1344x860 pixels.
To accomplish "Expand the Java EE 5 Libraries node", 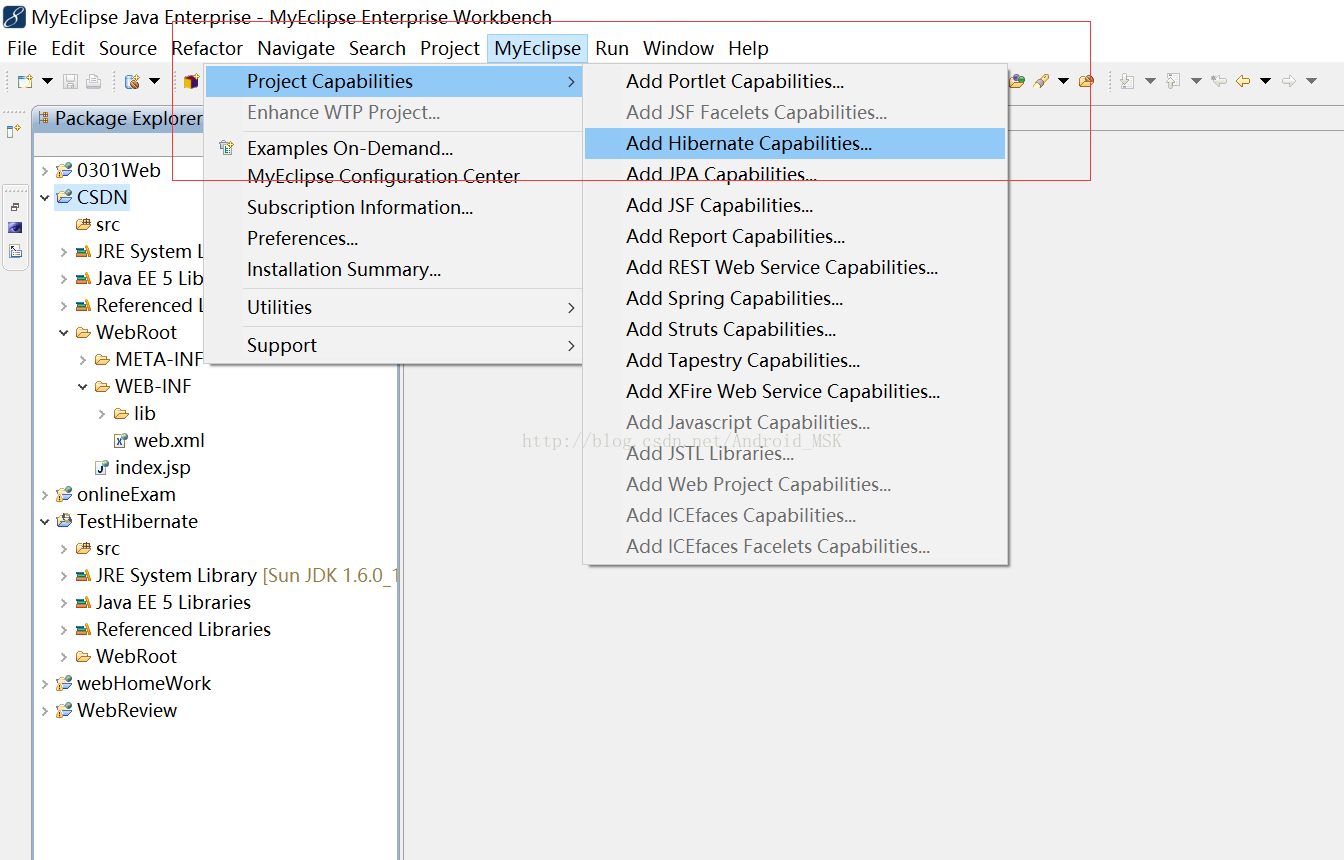I will pyautogui.click(x=64, y=603).
